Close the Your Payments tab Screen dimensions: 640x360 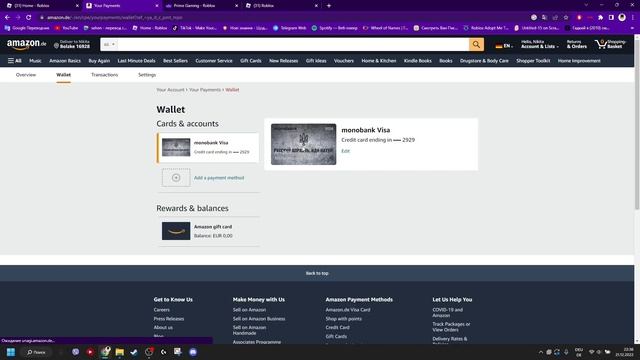click(157, 6)
